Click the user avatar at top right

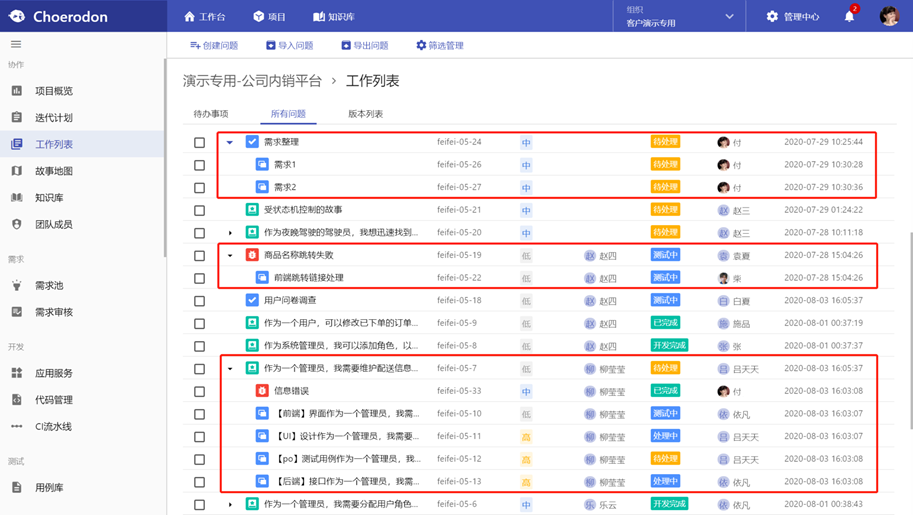[x=888, y=16]
